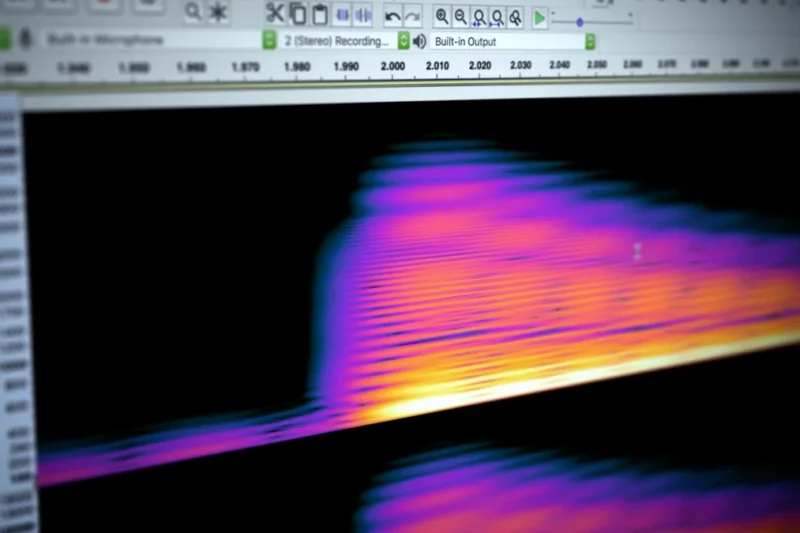
Task: Click the Zoom In magnifier
Action: tap(442, 17)
